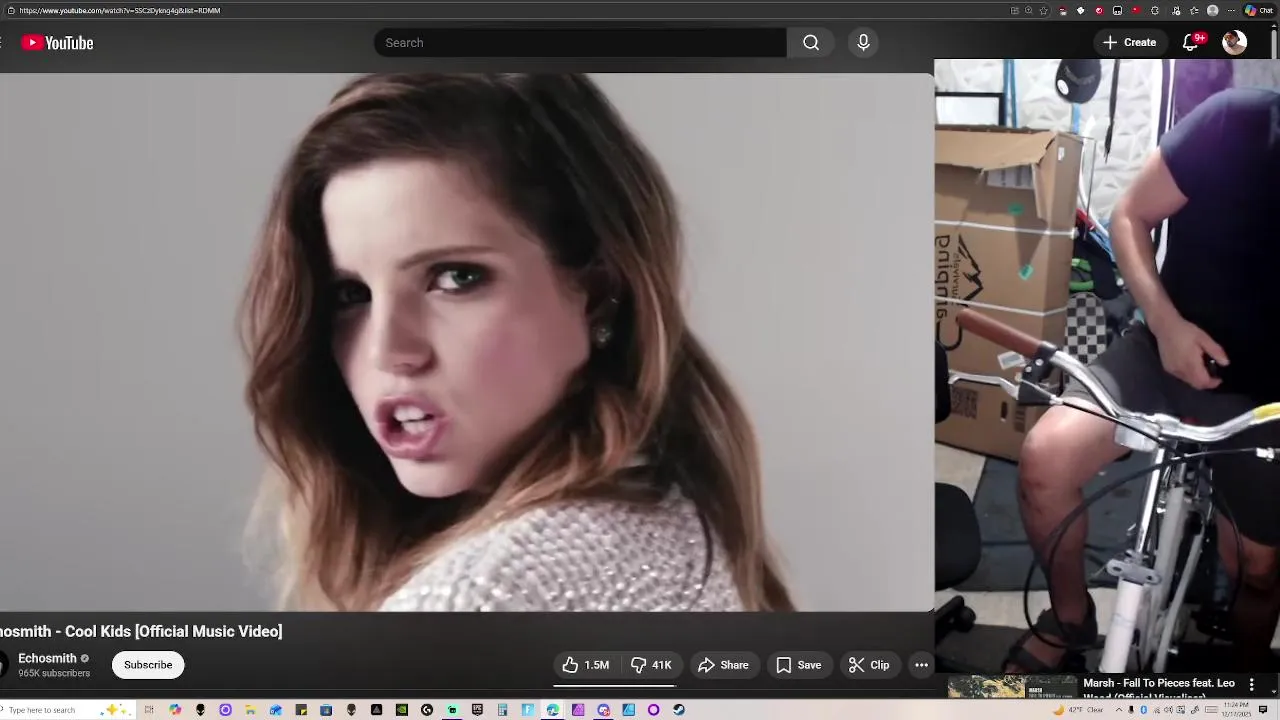This screenshot has width=1280, height=720.
Task: Click the browser profile avatar
Action: coord(1212,10)
